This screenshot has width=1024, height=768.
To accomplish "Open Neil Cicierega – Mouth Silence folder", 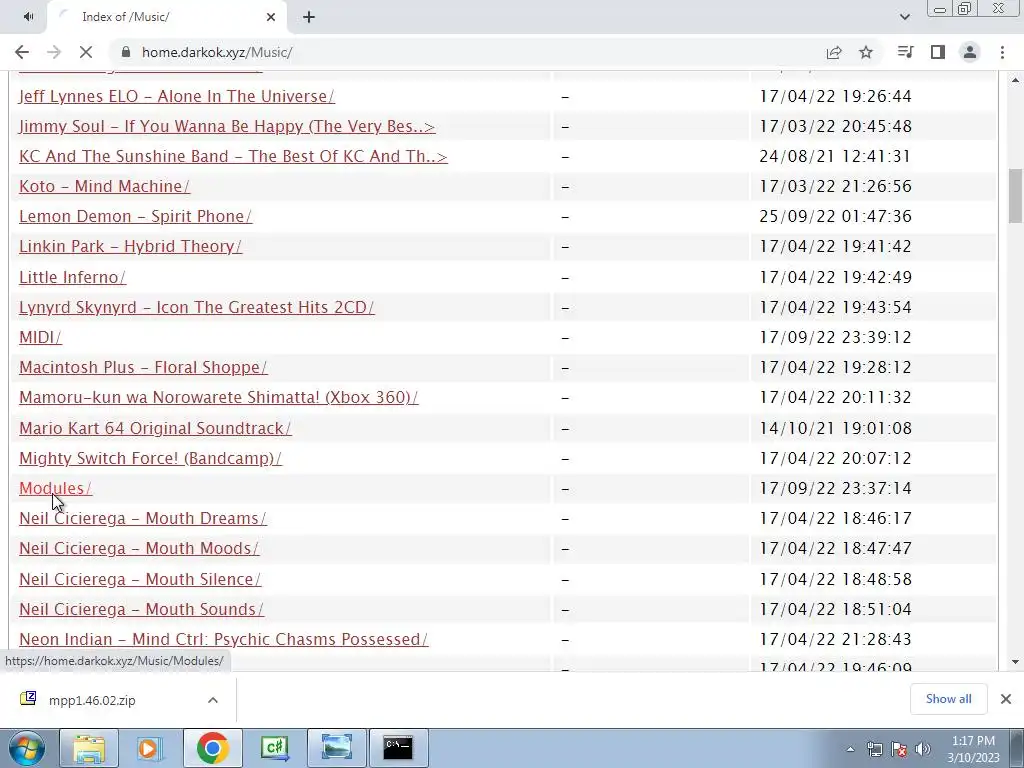I will pos(140,579).
